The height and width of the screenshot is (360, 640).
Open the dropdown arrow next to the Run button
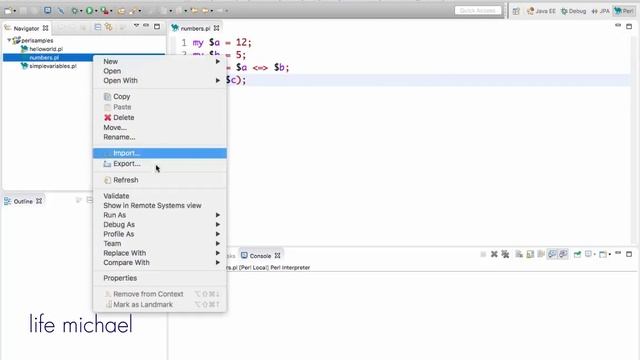point(96,11)
